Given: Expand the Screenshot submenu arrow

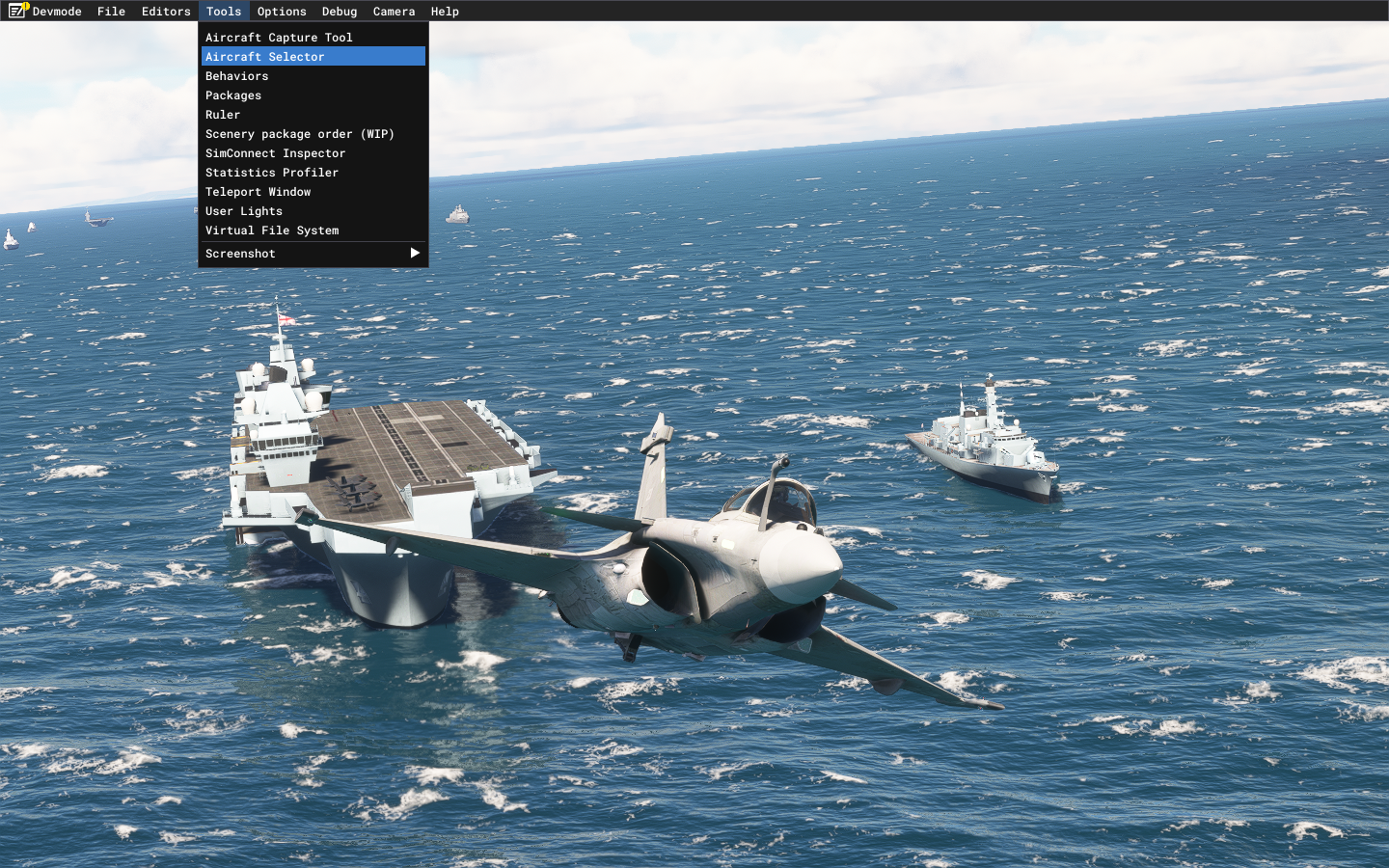Looking at the screenshot, I should point(415,253).
